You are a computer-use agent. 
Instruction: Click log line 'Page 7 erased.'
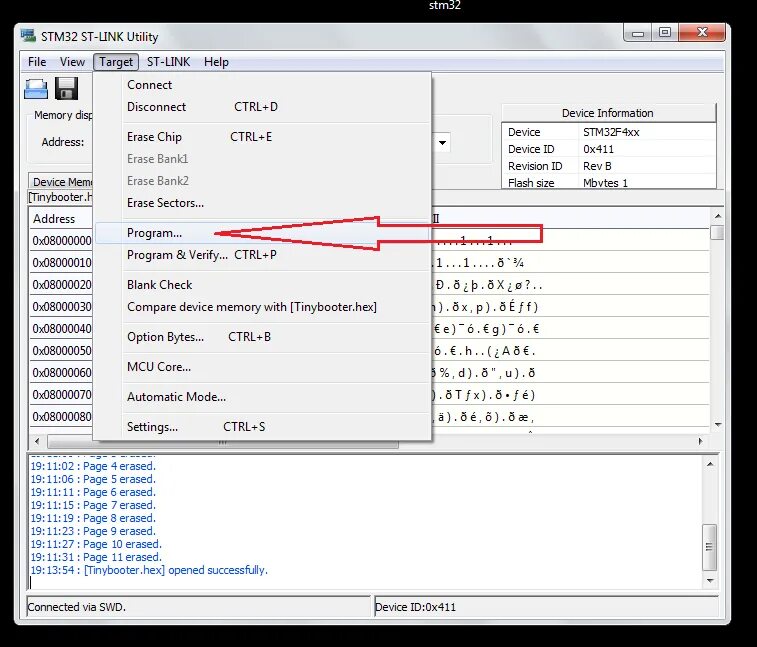point(93,505)
